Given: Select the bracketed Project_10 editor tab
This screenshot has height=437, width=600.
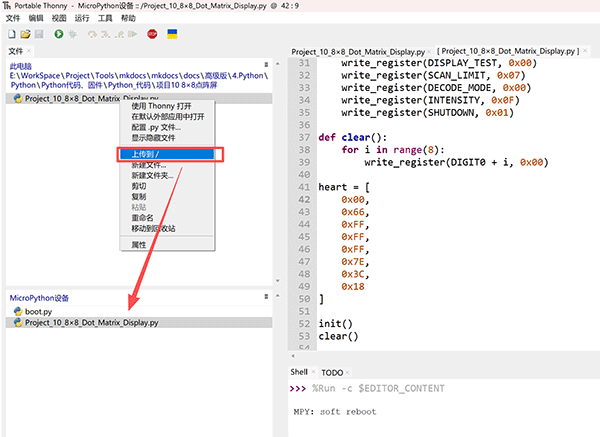Looking at the screenshot, I should tap(510, 51).
